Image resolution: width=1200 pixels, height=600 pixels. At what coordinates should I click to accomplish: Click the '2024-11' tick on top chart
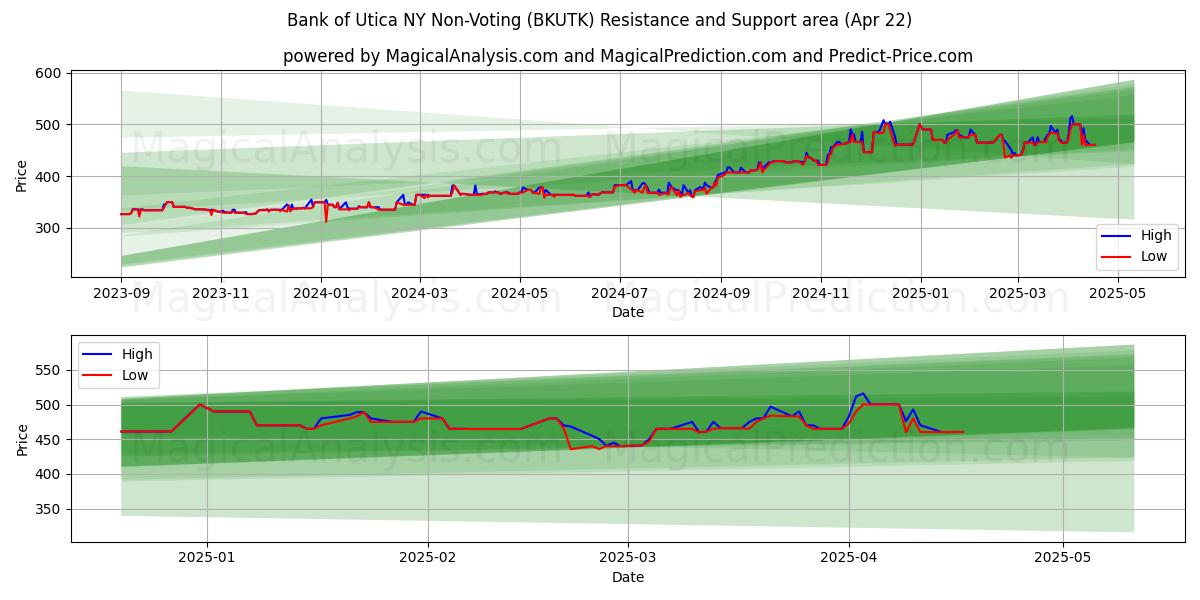click(x=821, y=293)
